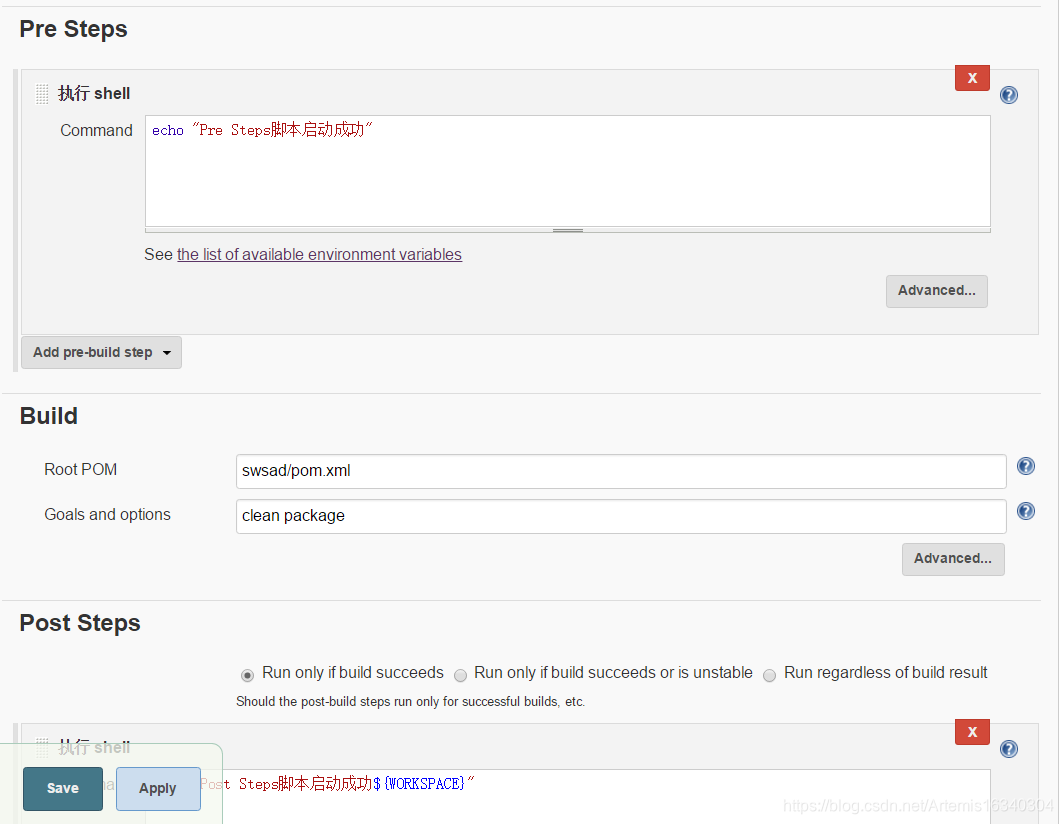
Task: Save the job configuration
Action: coord(62,788)
